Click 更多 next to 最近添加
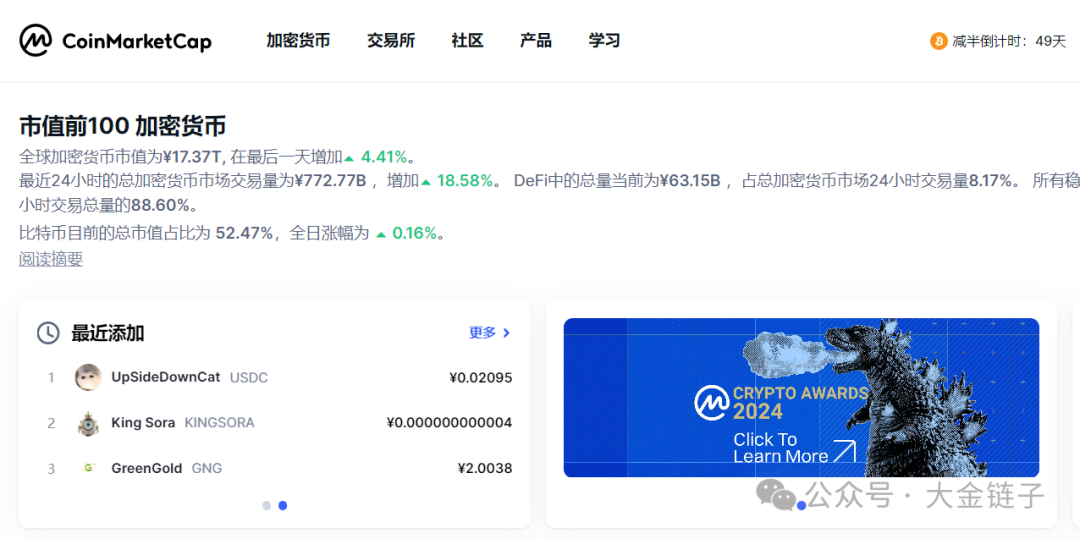 [490, 333]
